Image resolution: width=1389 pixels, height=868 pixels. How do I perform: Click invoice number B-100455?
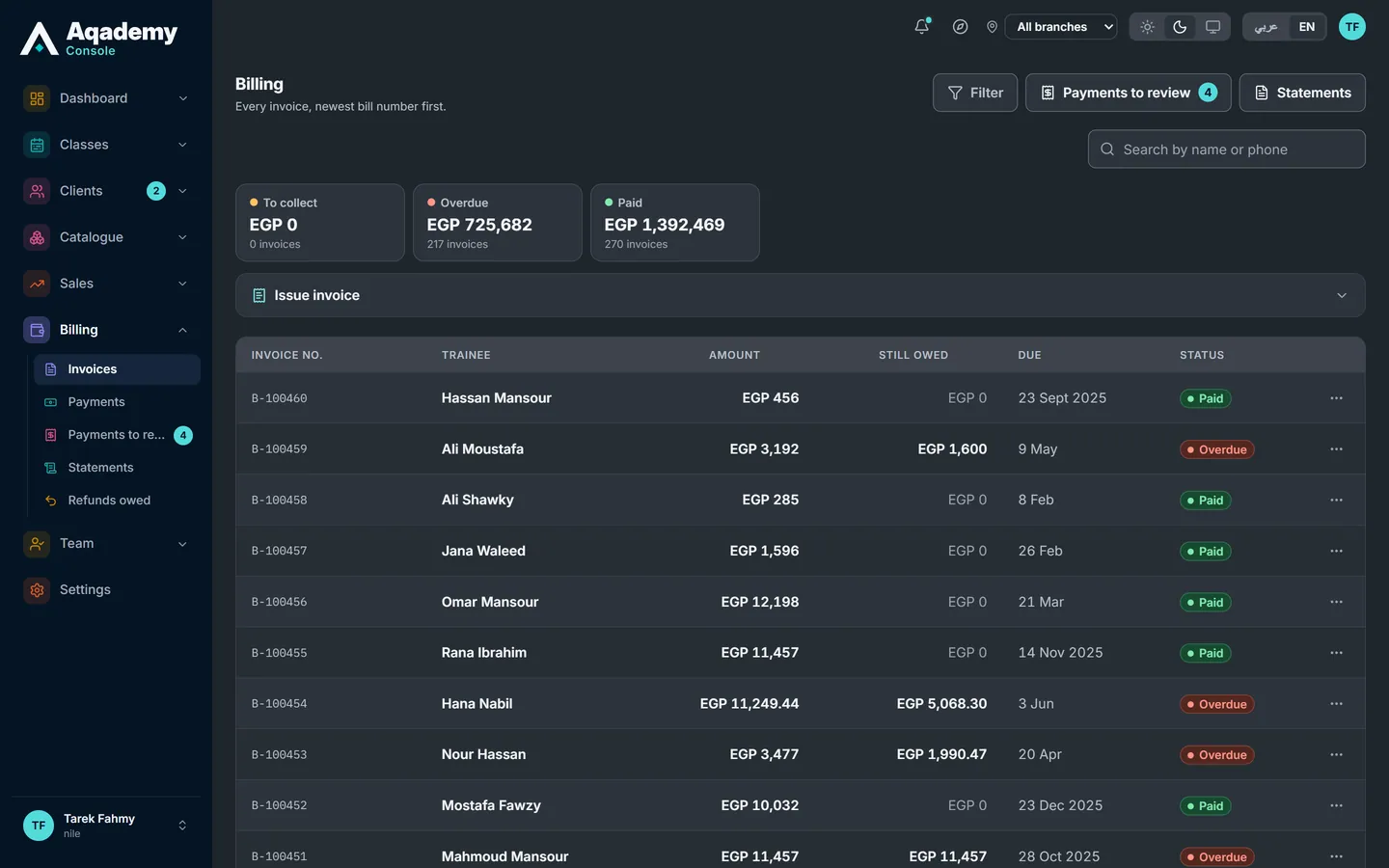point(280,653)
